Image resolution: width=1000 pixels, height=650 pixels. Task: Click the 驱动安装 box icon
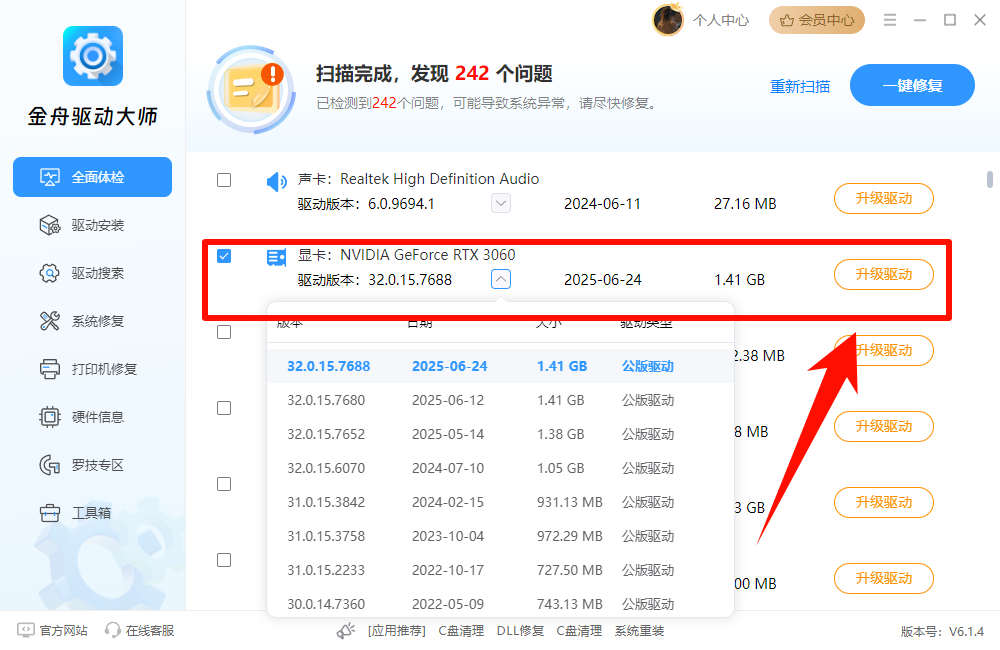(x=50, y=225)
